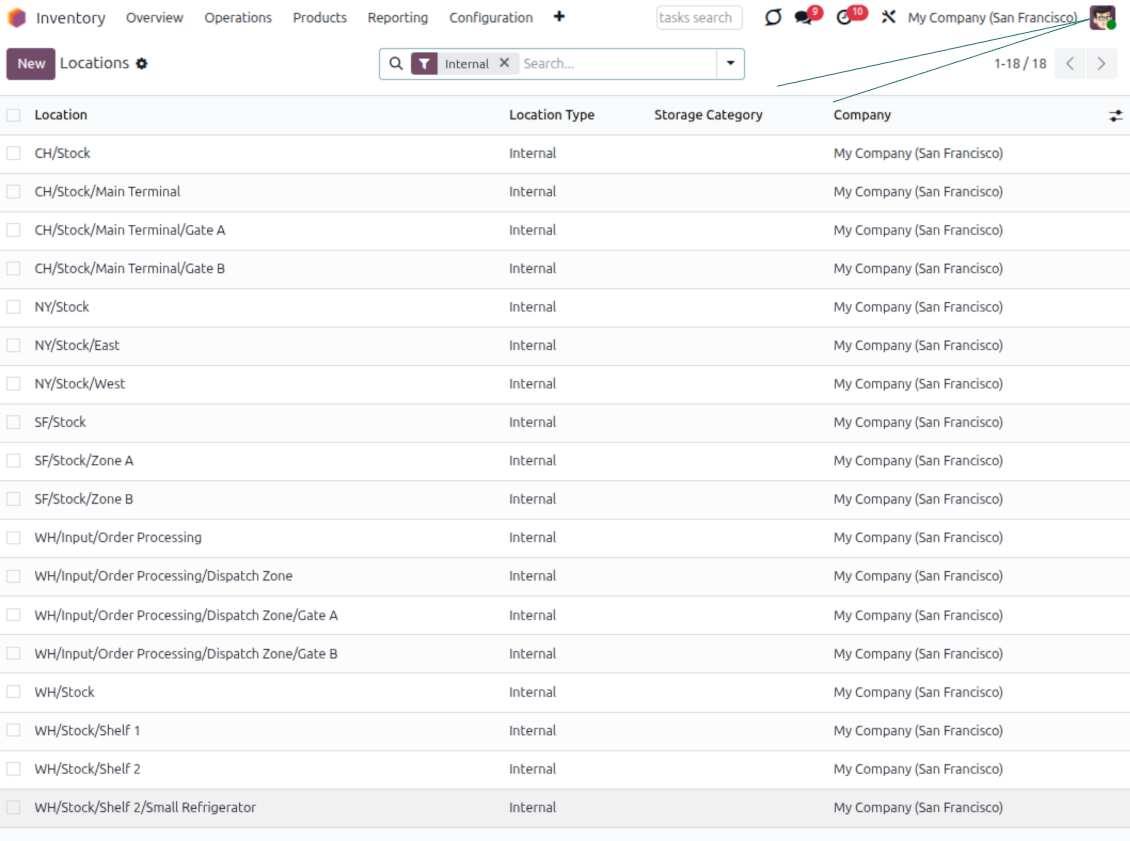This screenshot has height=841, width=1130.
Task: Click the New button
Action: pyautogui.click(x=31, y=63)
